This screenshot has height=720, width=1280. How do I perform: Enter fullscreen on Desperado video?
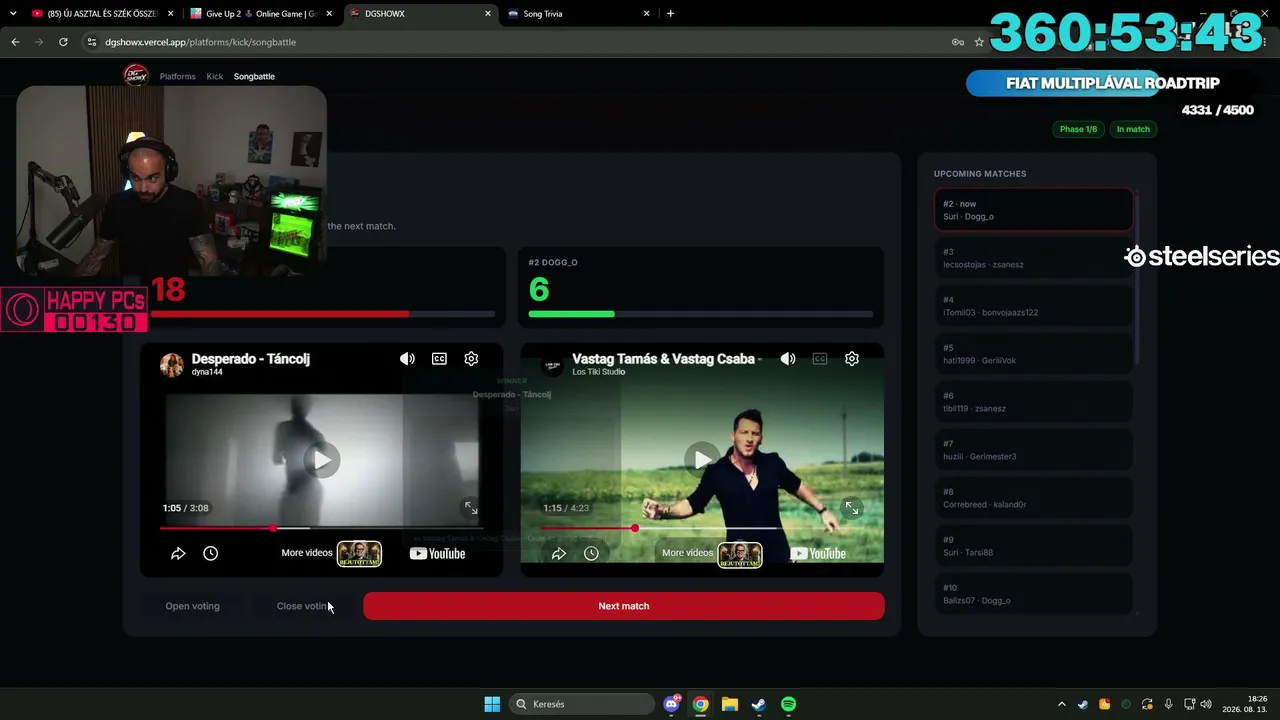coord(471,508)
